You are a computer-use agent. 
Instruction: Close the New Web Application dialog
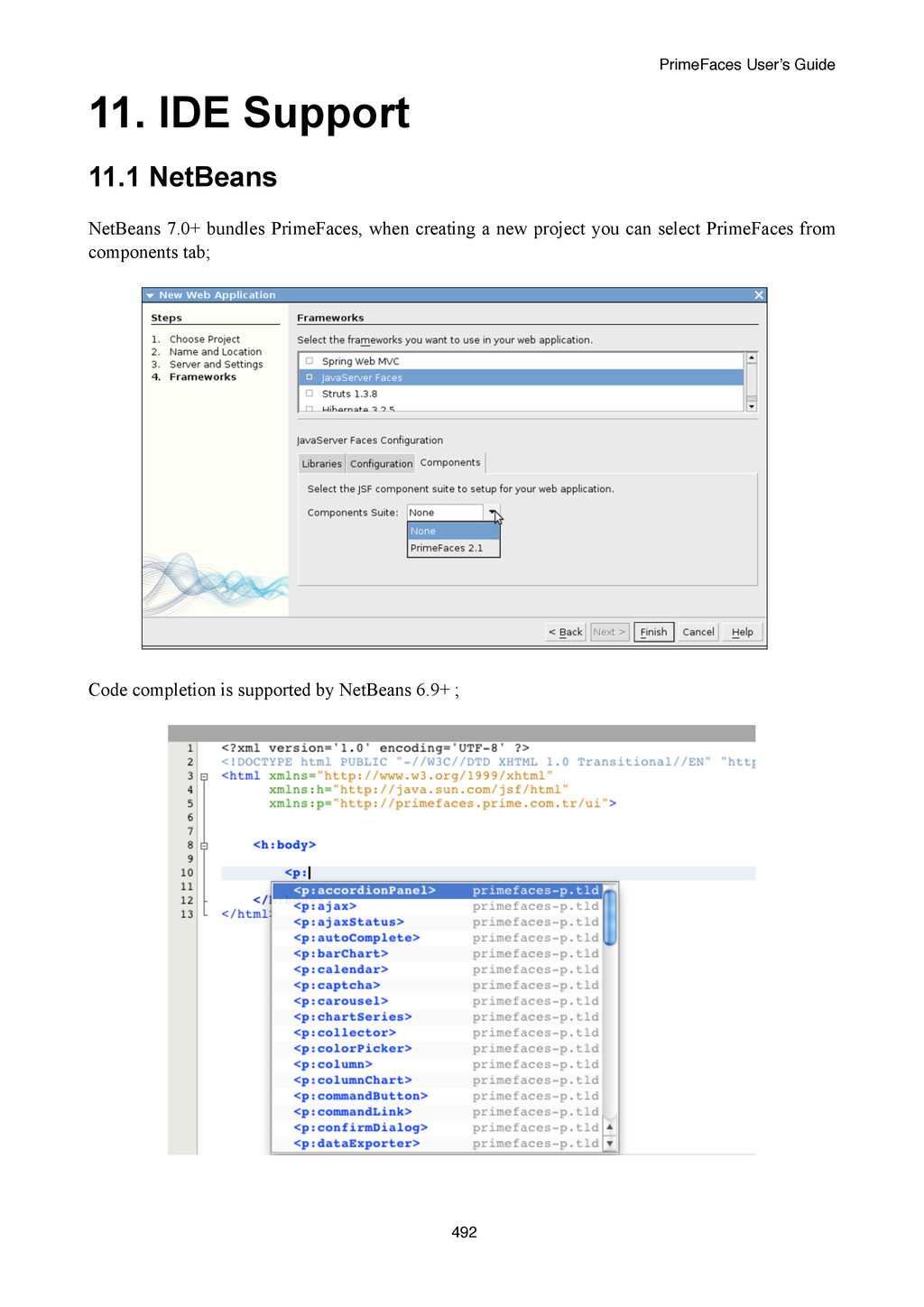(759, 295)
